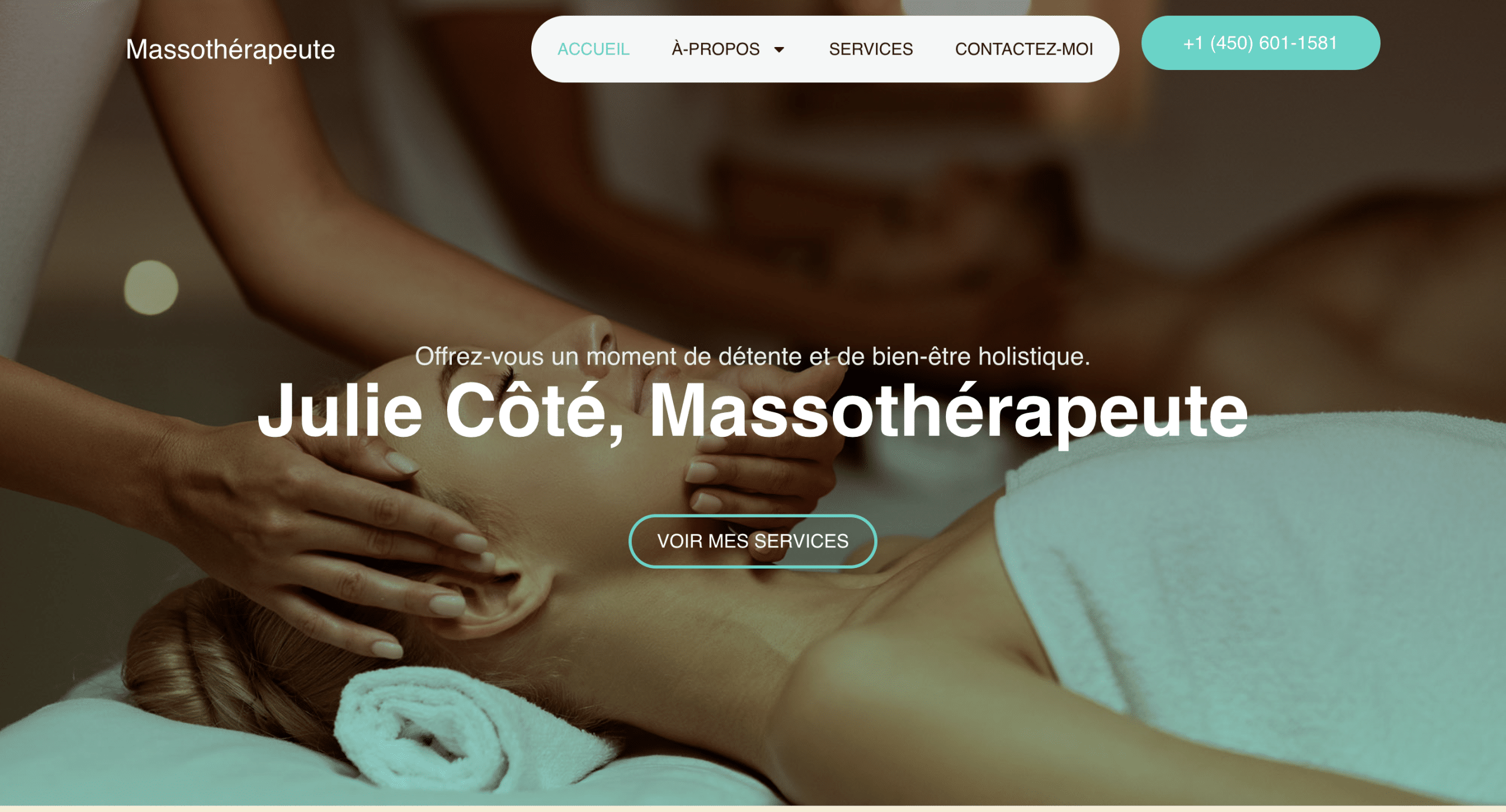The width and height of the screenshot is (1506, 812).
Task: Click the glowing round light on the left
Action: coord(151,288)
